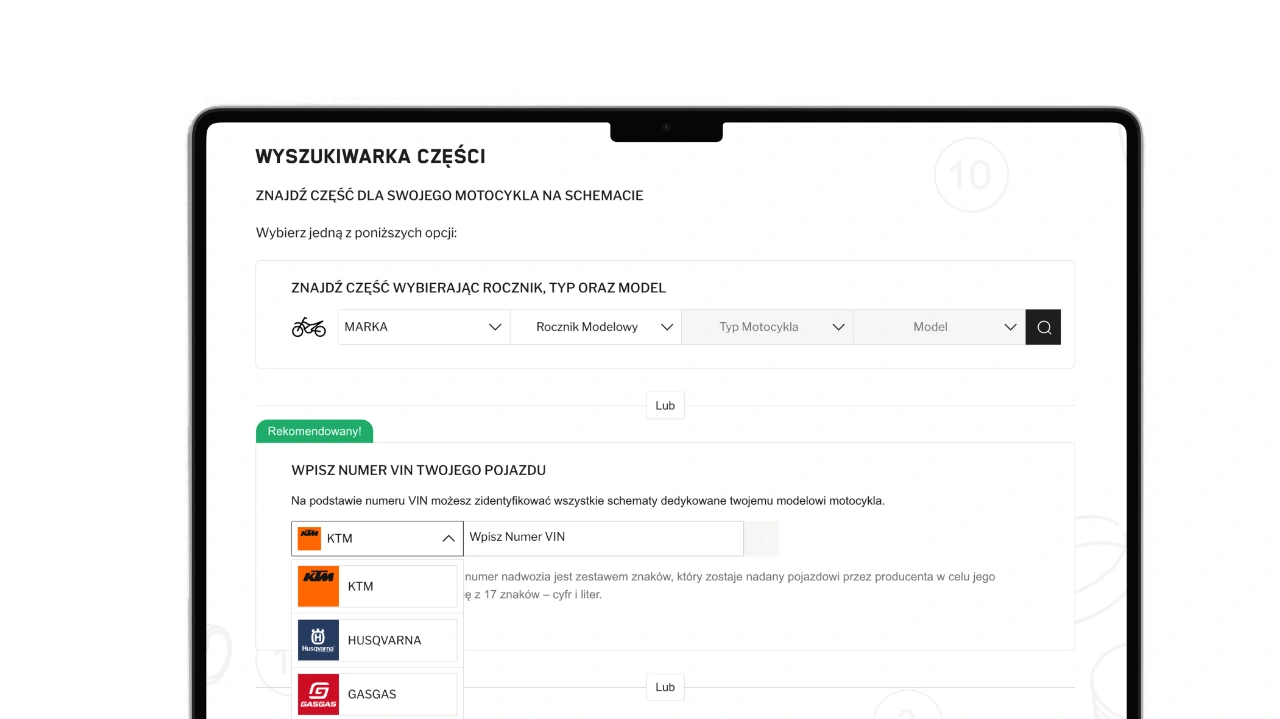The width and height of the screenshot is (1280, 719).
Task: Click the greyed VIN search button
Action: coord(761,538)
